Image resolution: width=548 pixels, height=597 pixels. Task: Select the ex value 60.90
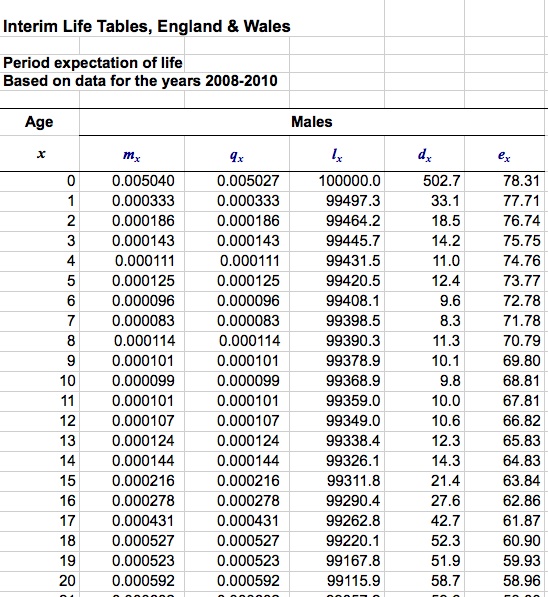(x=521, y=541)
